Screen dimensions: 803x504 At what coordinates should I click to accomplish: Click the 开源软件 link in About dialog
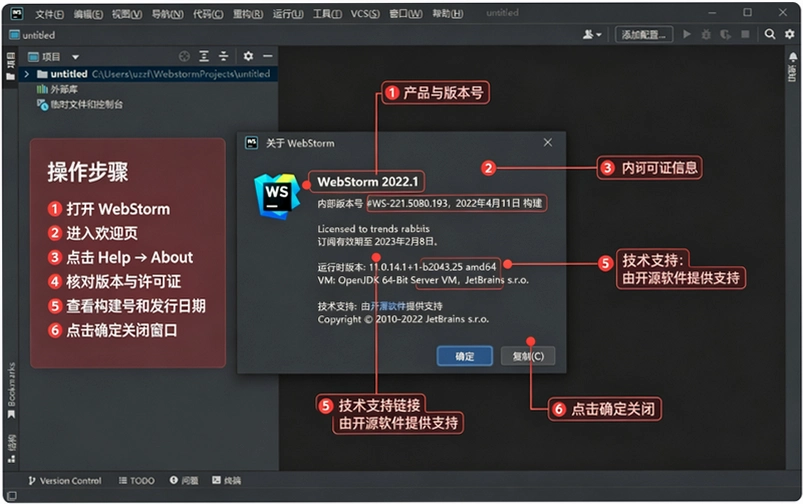pos(388,306)
